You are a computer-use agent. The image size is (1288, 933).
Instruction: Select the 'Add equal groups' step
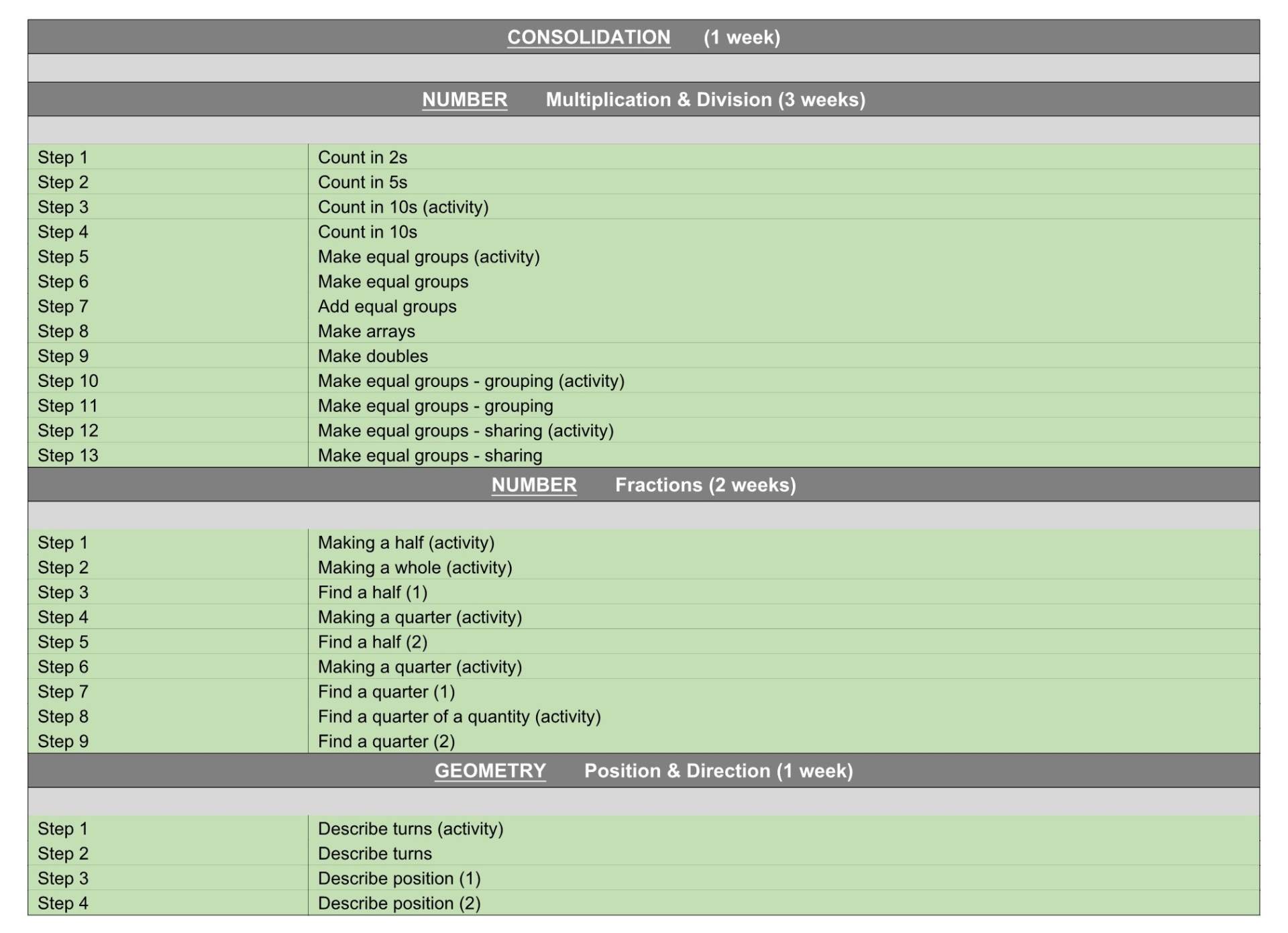tap(387, 307)
